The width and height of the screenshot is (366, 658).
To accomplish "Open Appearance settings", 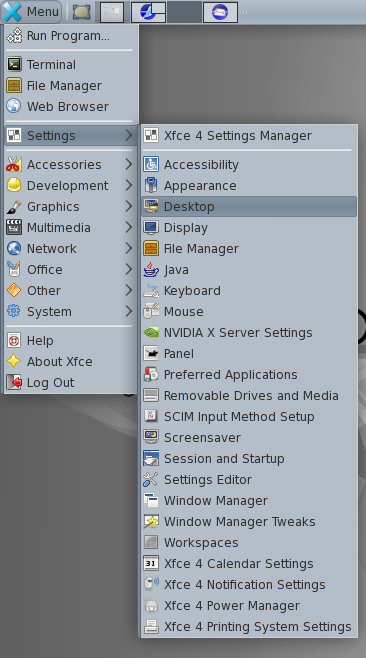I will pyautogui.click(x=249, y=185).
